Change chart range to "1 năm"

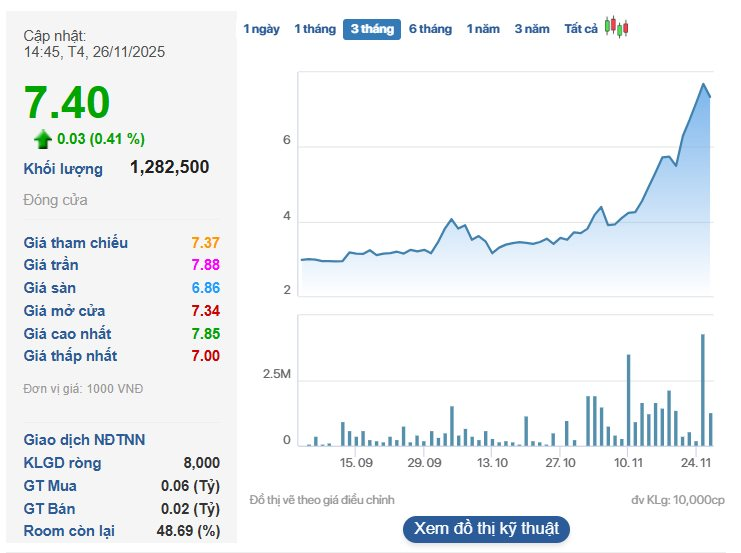coord(483,29)
